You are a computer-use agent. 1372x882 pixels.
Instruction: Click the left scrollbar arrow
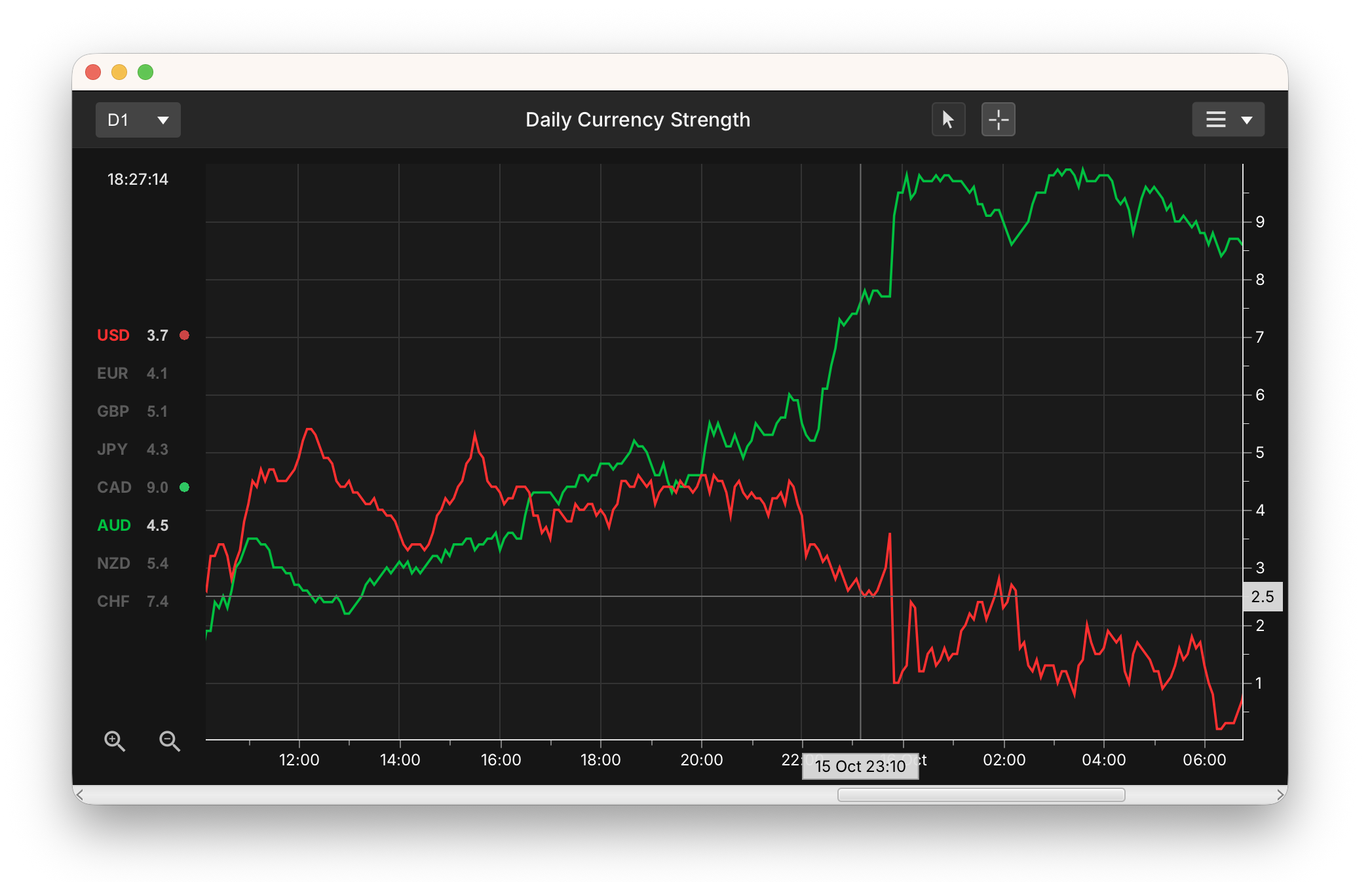tap(79, 795)
